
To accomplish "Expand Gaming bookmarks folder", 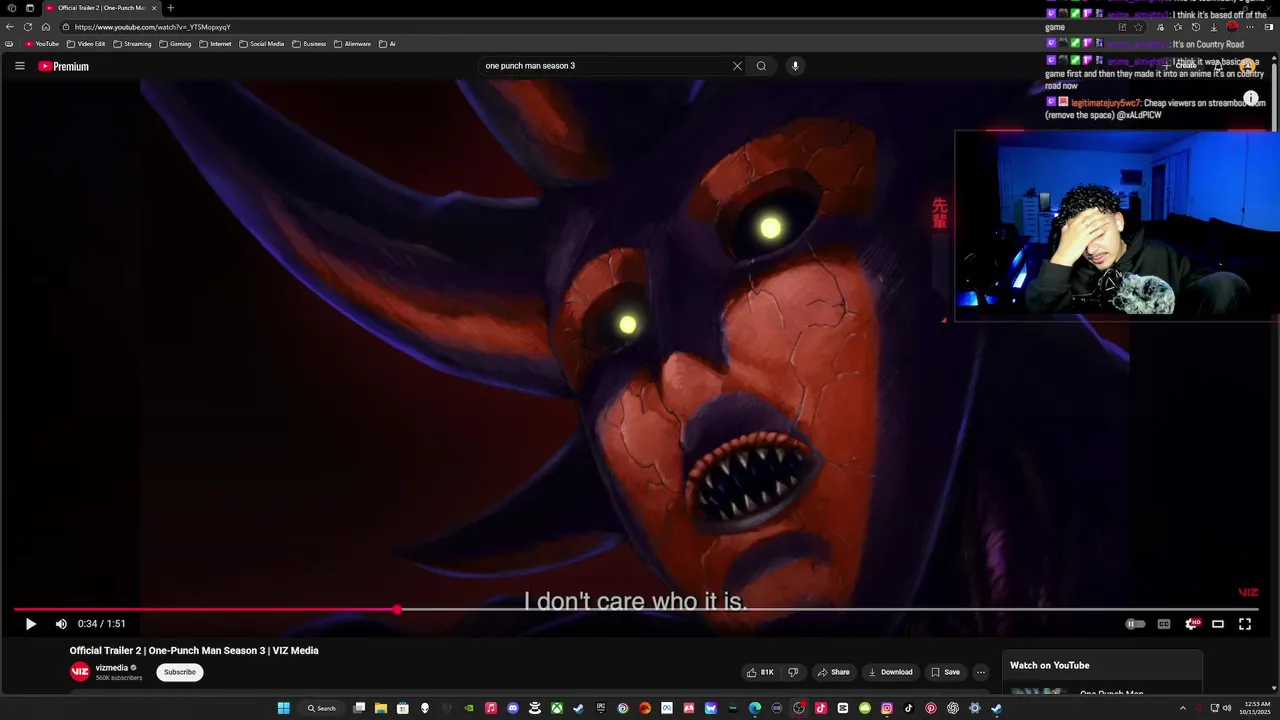I will [x=175, y=44].
